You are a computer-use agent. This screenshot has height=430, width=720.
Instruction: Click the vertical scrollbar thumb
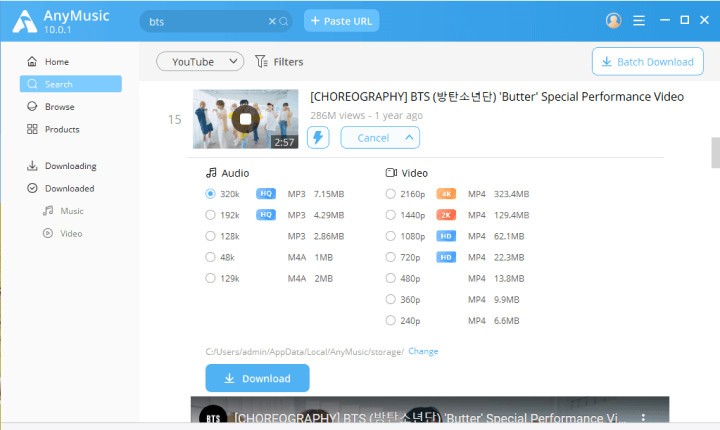tap(715, 153)
